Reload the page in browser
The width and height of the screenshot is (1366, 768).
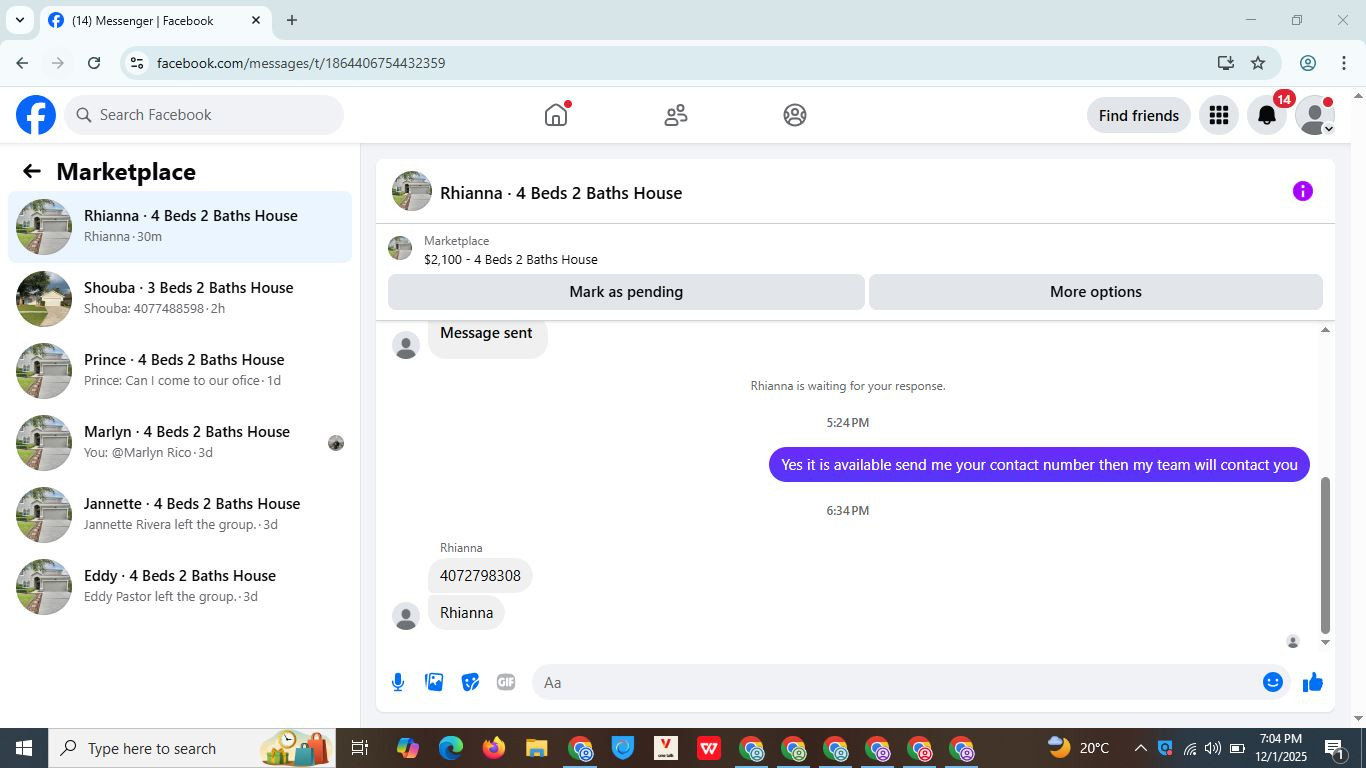click(x=94, y=63)
